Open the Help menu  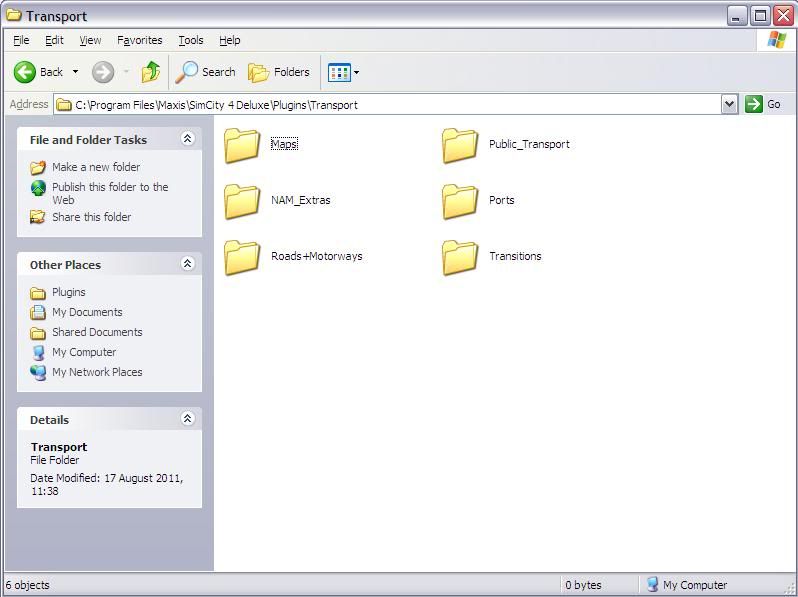[230, 40]
